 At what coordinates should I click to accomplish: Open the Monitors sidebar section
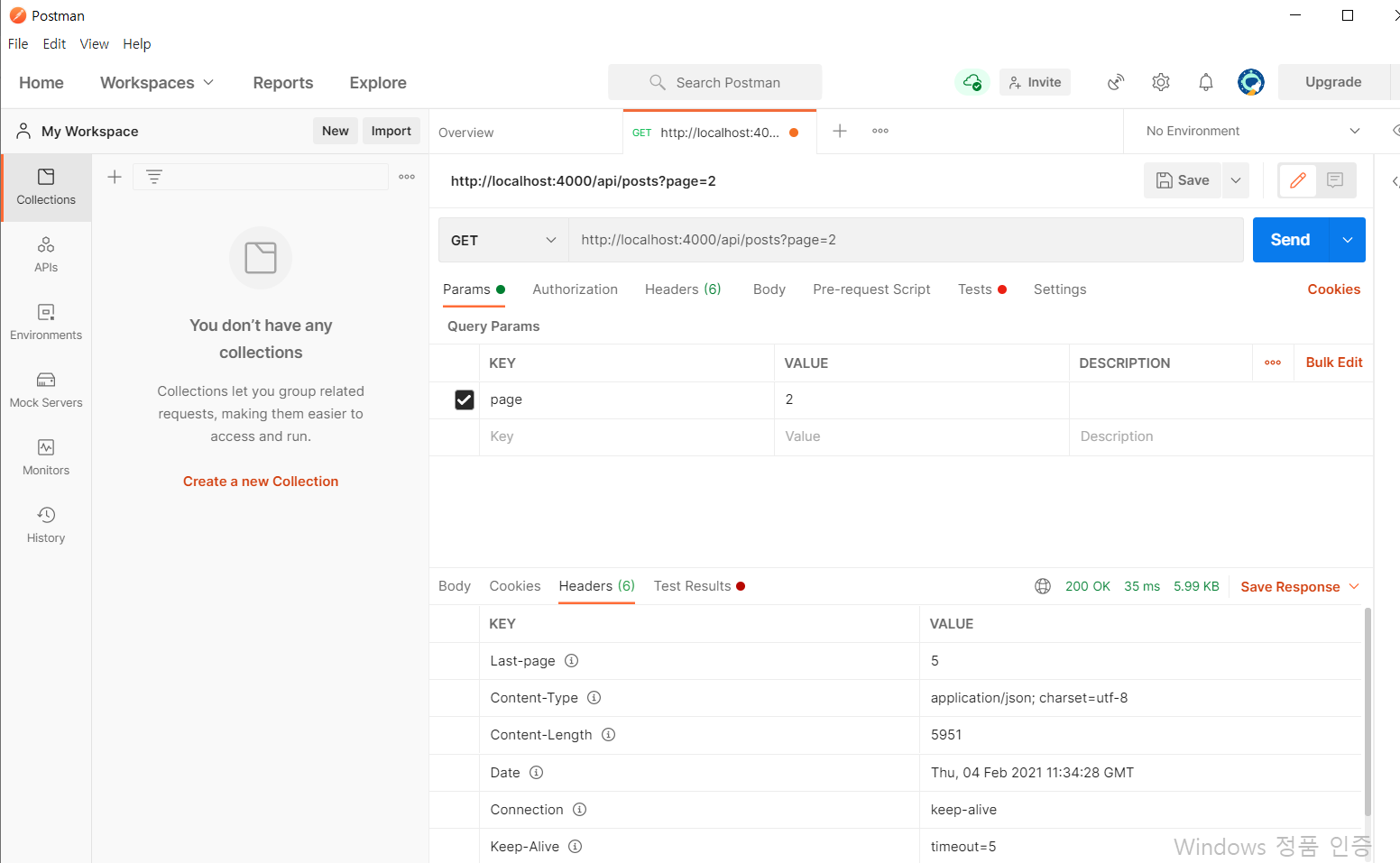46,457
